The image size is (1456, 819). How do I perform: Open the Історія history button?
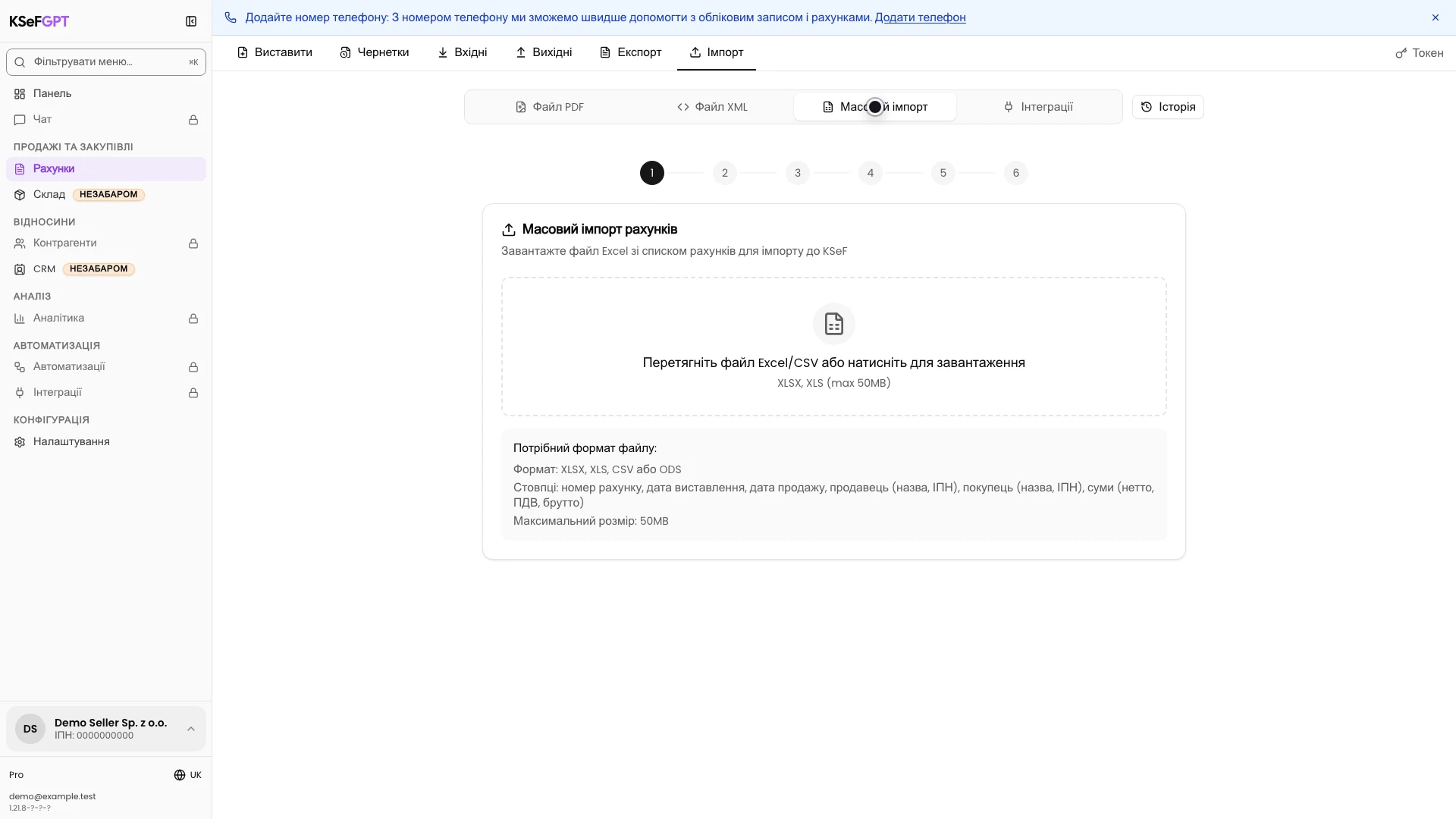[x=1168, y=107]
